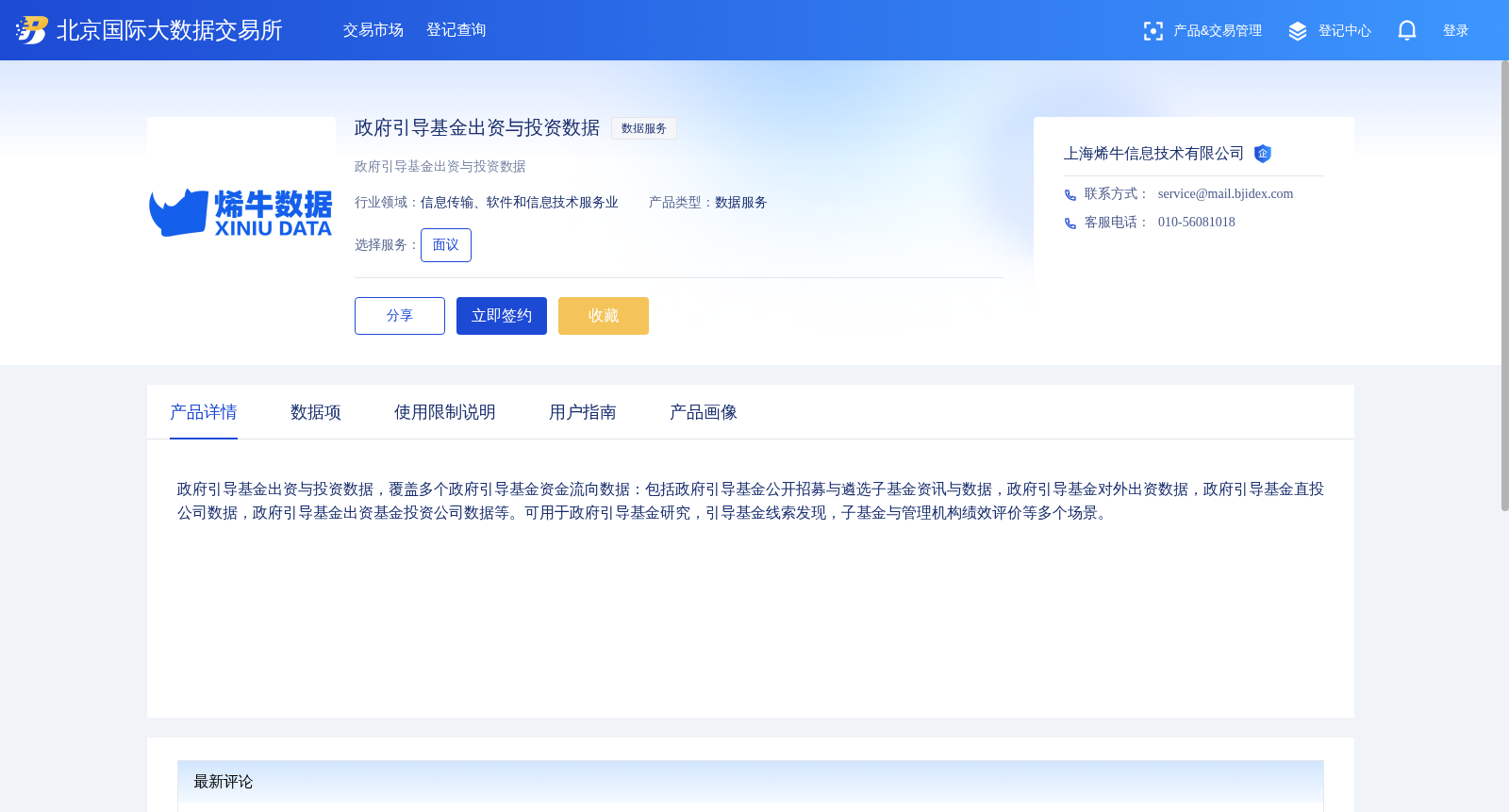Click the 最新评论 section header
This screenshot has width=1509, height=812.
tap(751, 782)
